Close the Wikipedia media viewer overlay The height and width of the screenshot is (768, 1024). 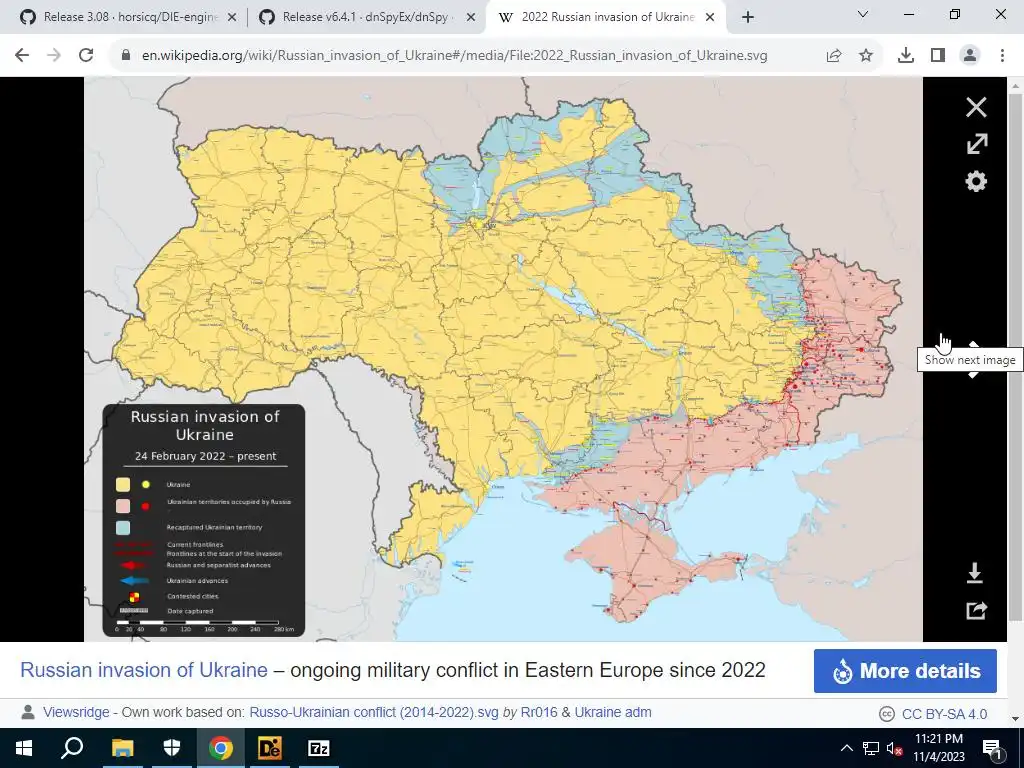pos(976,107)
